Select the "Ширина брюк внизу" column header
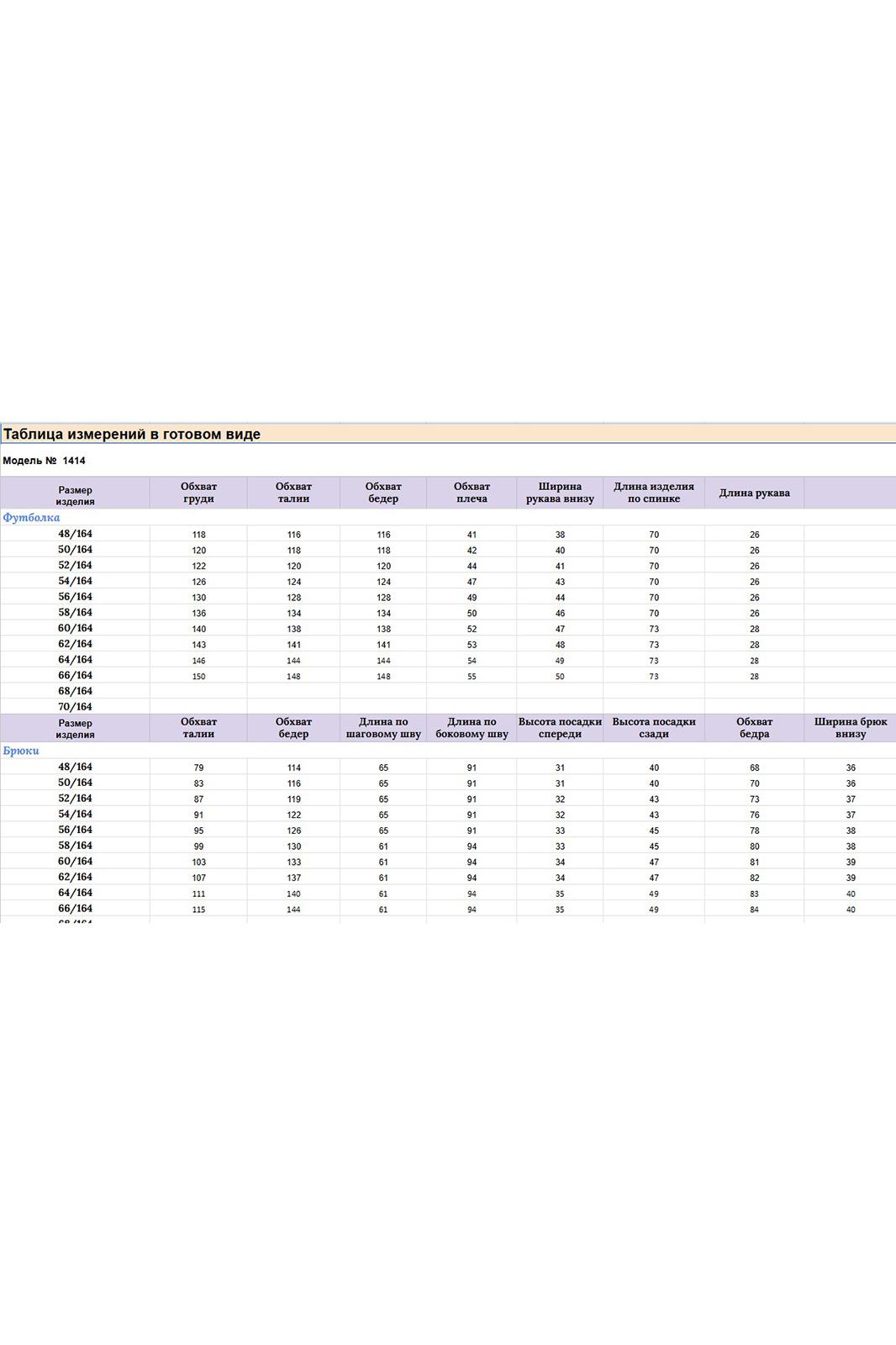The image size is (896, 1345). 850,728
